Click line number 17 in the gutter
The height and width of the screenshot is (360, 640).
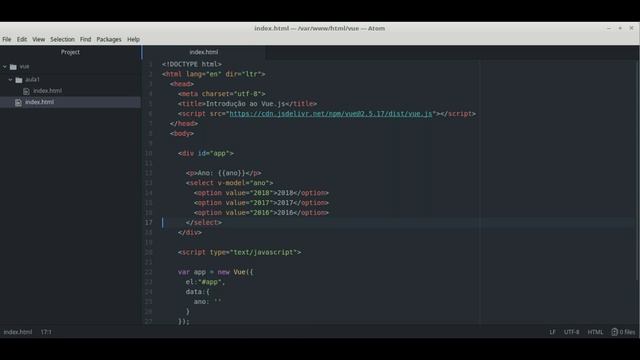pyautogui.click(x=149, y=222)
